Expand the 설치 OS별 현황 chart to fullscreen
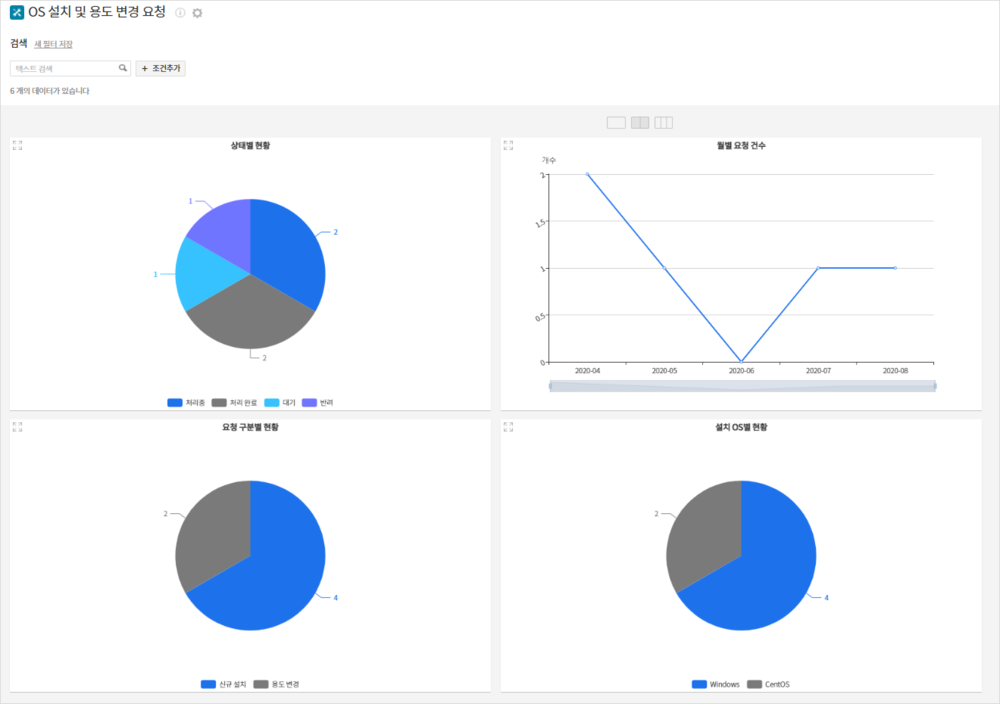This screenshot has height=704, width=1000. point(508,427)
